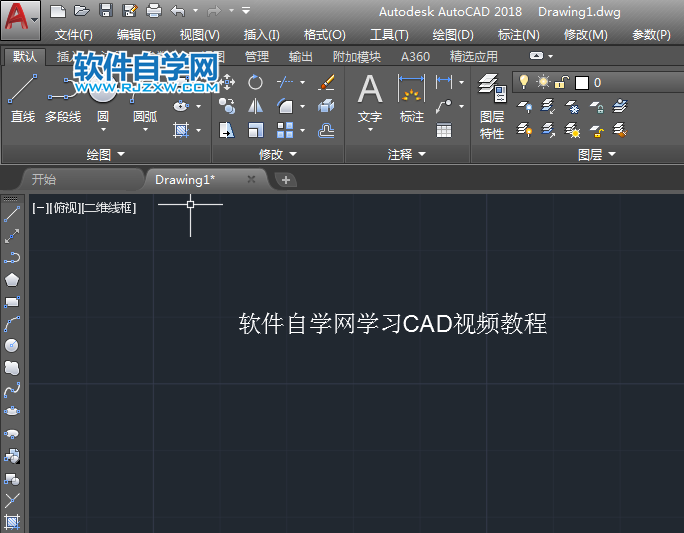Select the Scale tool in the Modify panel
Screen dimensions: 684x533
[x=255, y=130]
